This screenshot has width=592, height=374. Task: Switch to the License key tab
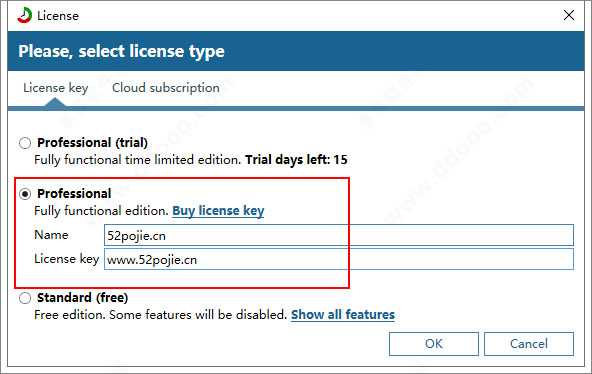coord(56,88)
